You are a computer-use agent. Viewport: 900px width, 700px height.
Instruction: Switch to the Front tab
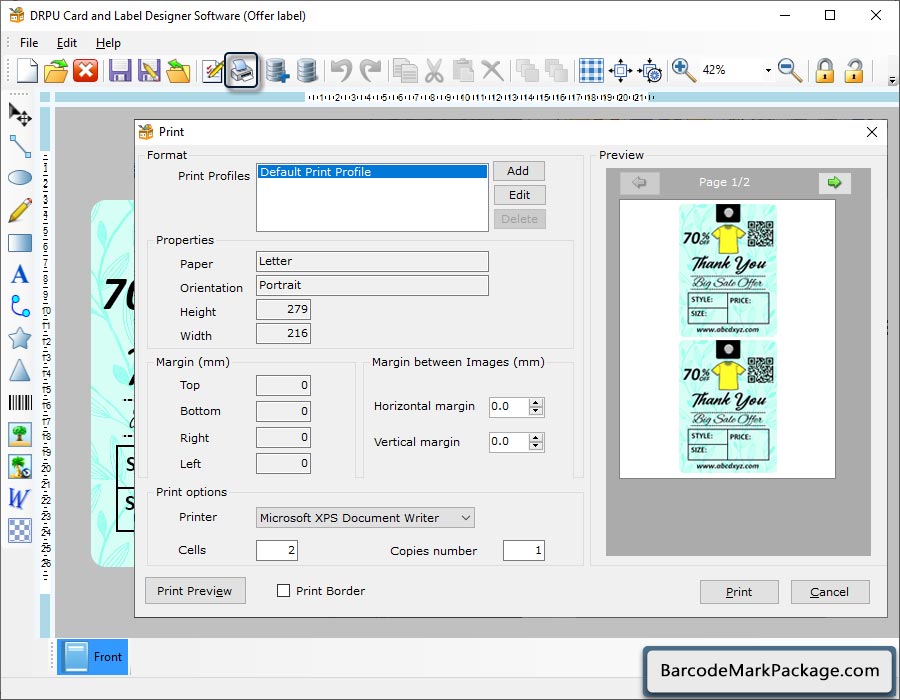pos(92,656)
